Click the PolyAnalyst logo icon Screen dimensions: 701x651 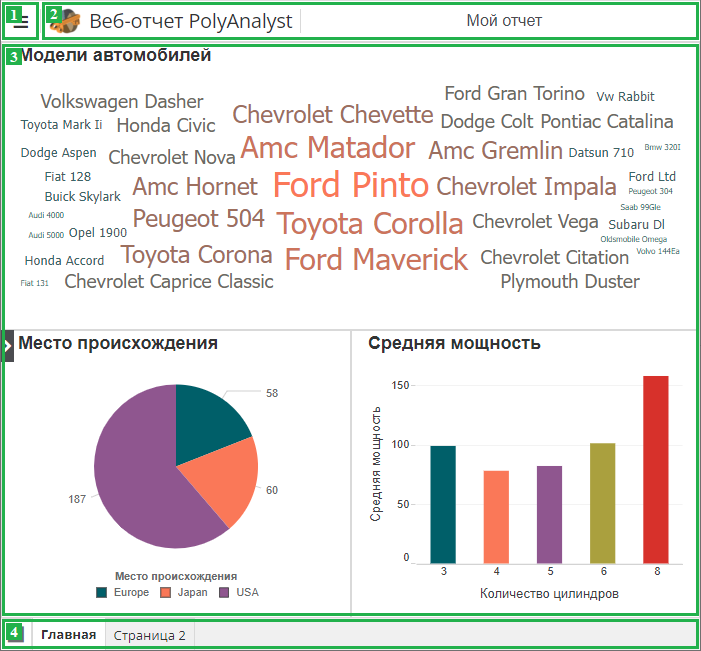[65, 21]
